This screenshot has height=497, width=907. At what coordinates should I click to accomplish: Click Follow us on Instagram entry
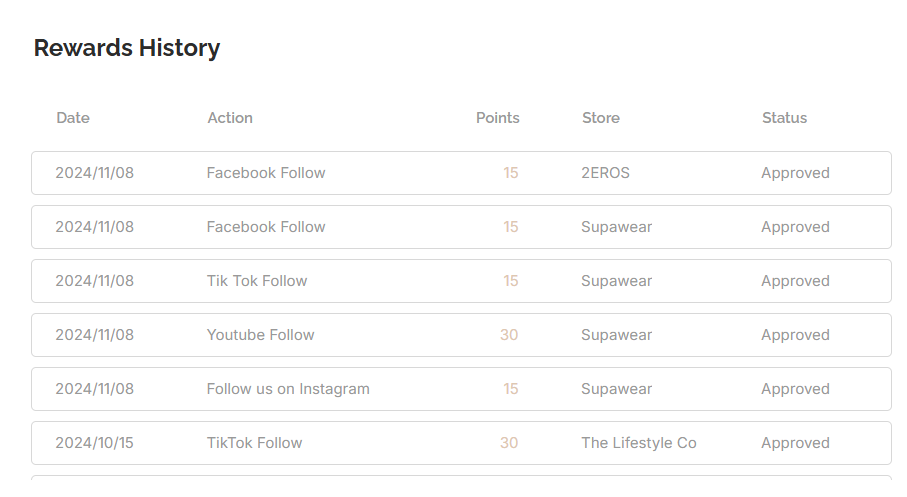tap(288, 389)
